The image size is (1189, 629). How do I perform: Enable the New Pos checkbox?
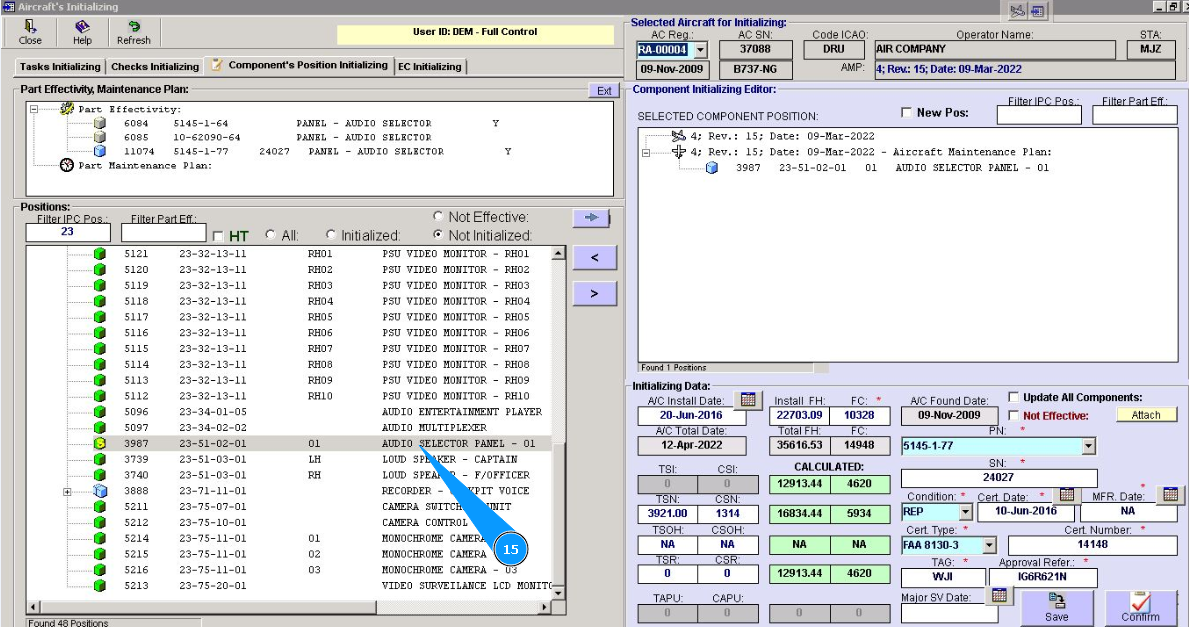tap(906, 113)
